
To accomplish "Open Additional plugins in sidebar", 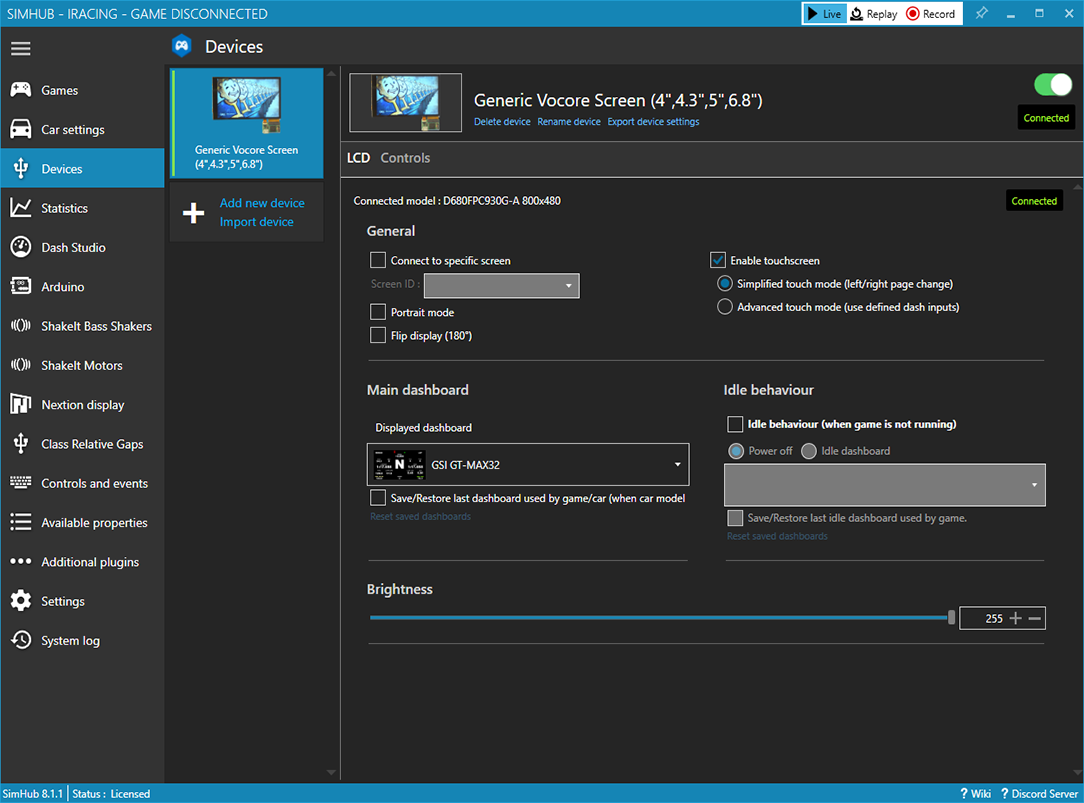I will tap(90, 562).
